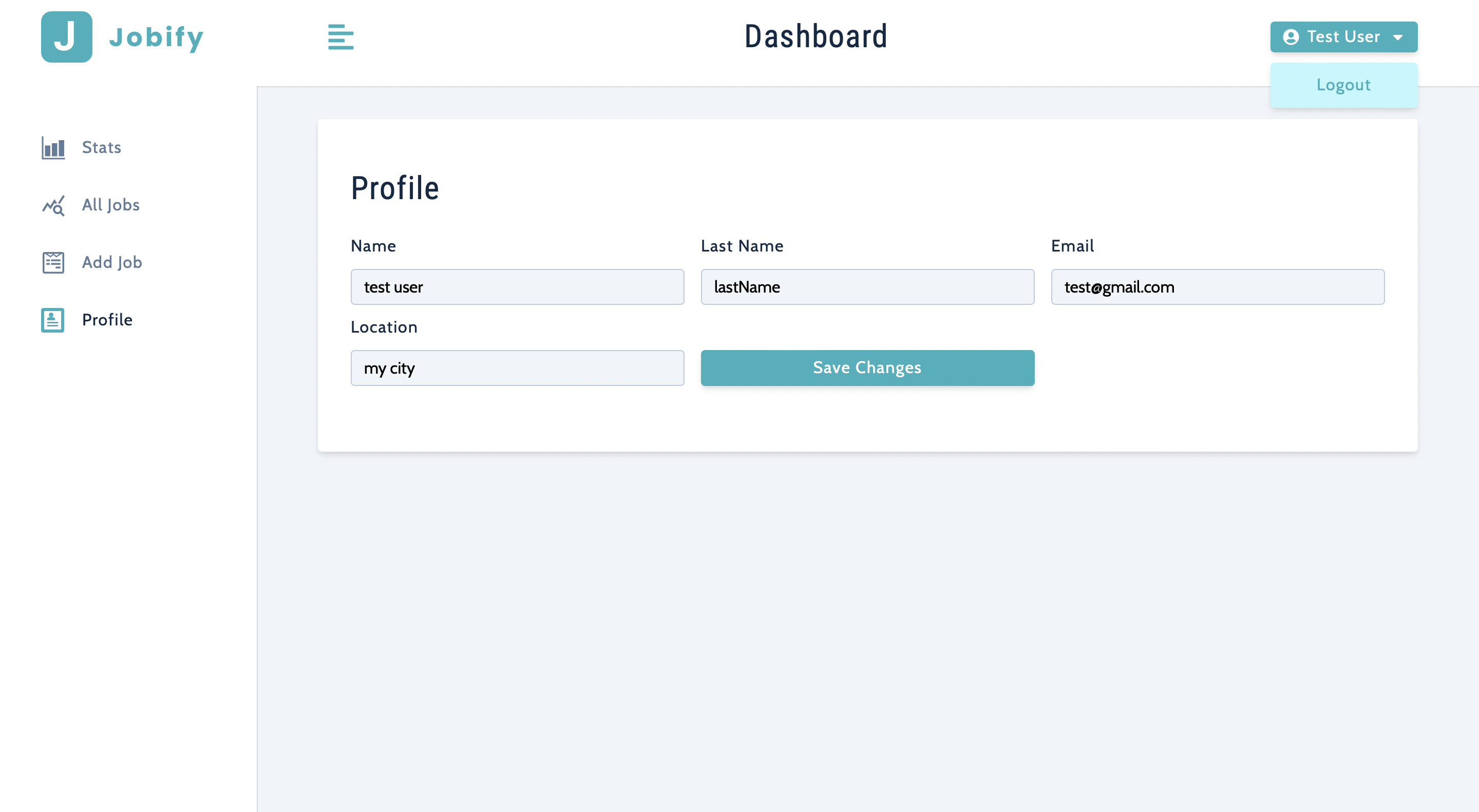Click the Stats bar chart icon

click(x=53, y=147)
